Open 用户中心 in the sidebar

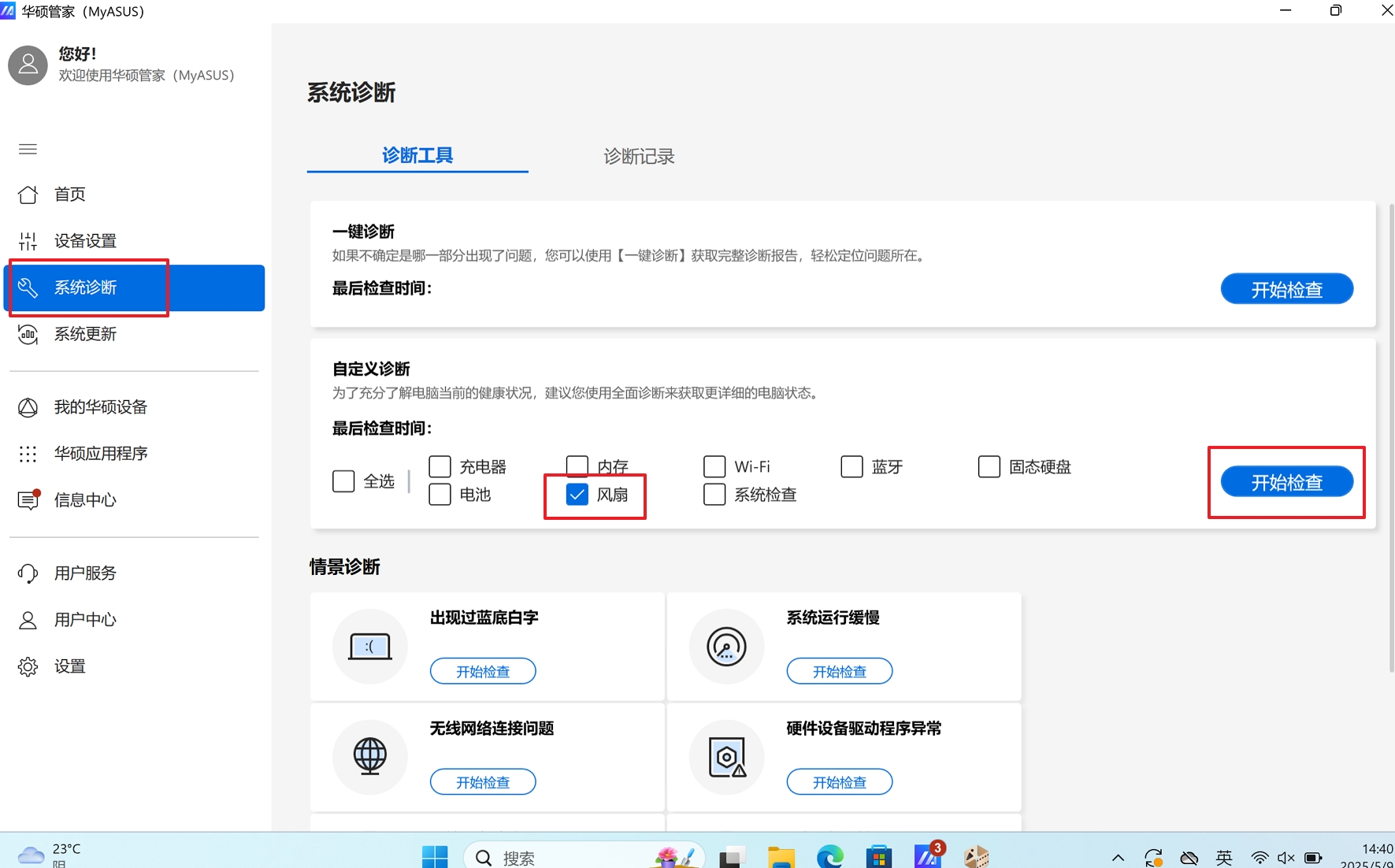coord(134,620)
